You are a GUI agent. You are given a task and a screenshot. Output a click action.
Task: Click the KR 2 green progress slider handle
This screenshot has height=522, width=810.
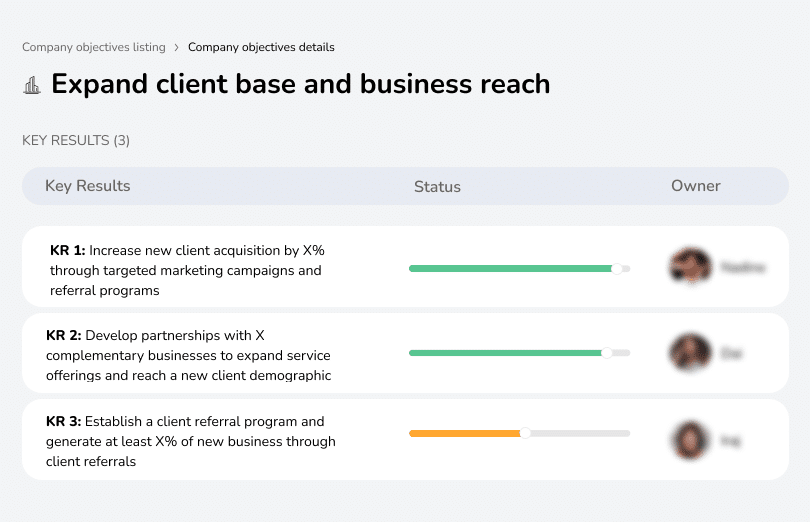tap(606, 352)
